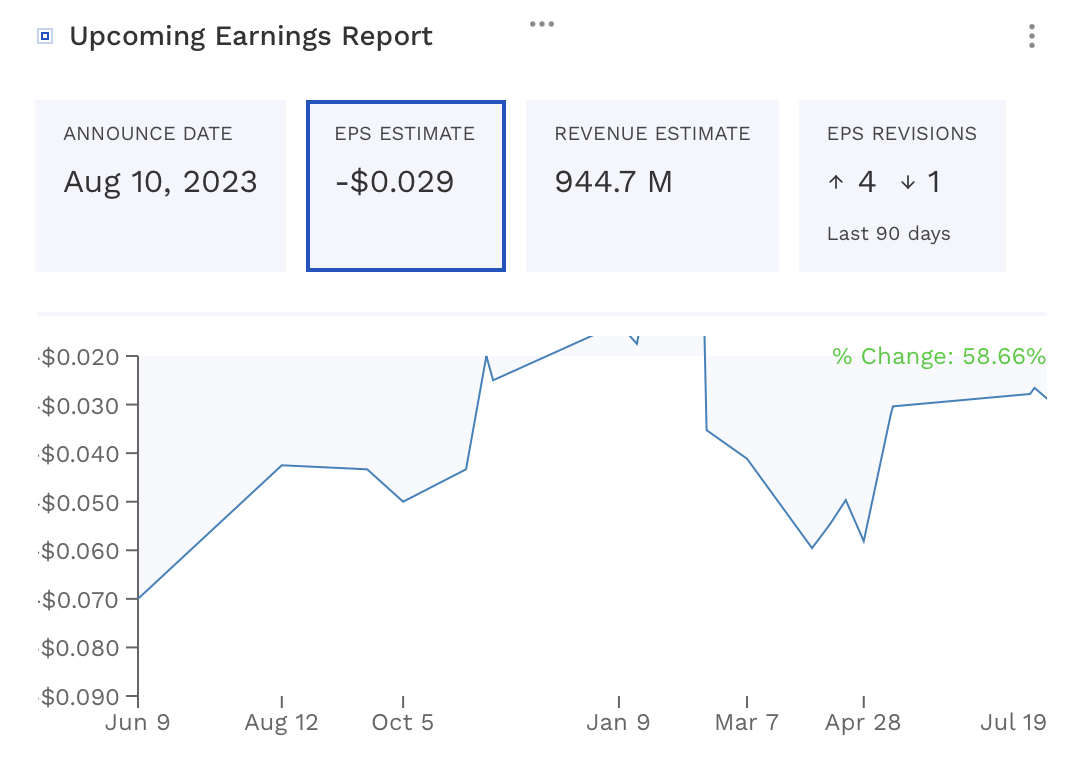Select the EPS Estimate card

406,184
